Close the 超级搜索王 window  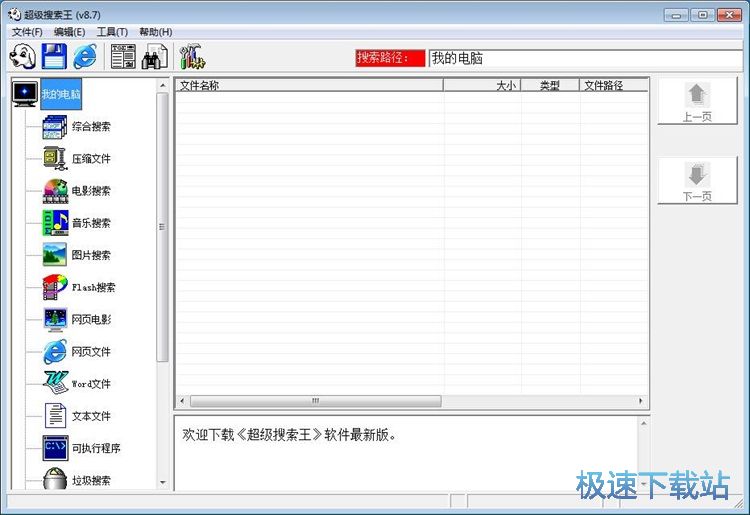point(729,15)
